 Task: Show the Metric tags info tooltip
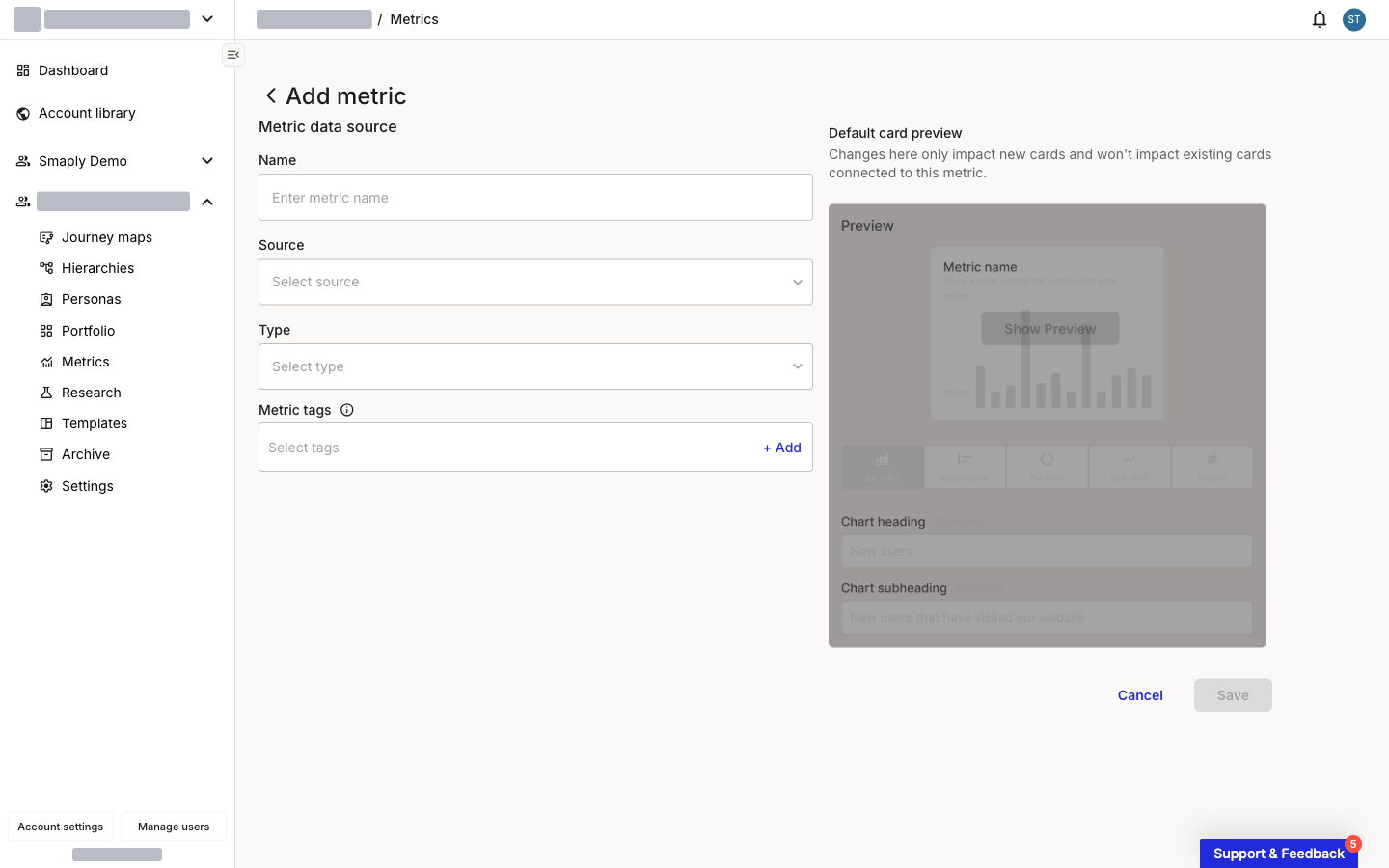(x=347, y=410)
